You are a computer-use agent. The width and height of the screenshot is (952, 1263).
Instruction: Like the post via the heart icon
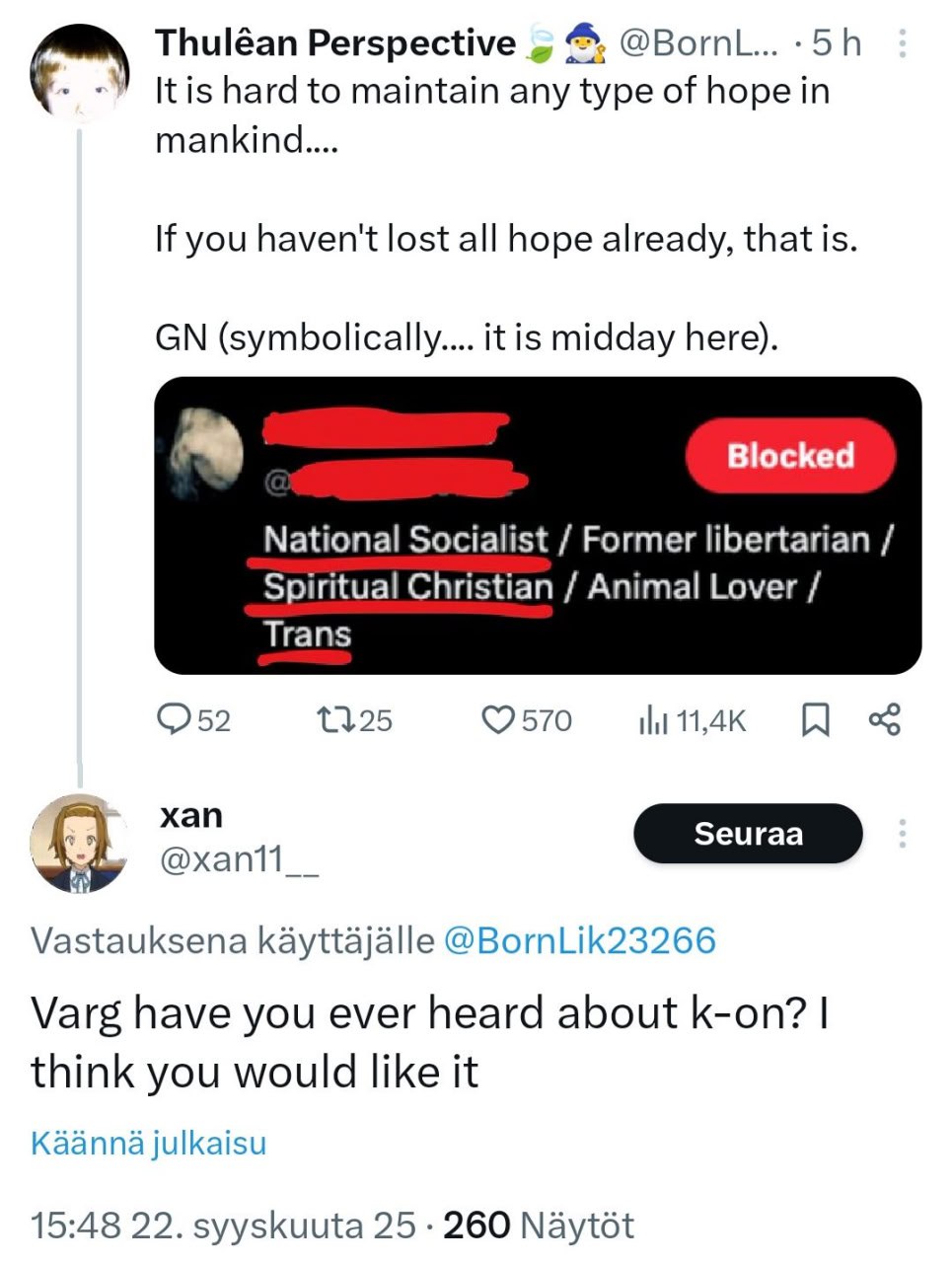497,719
